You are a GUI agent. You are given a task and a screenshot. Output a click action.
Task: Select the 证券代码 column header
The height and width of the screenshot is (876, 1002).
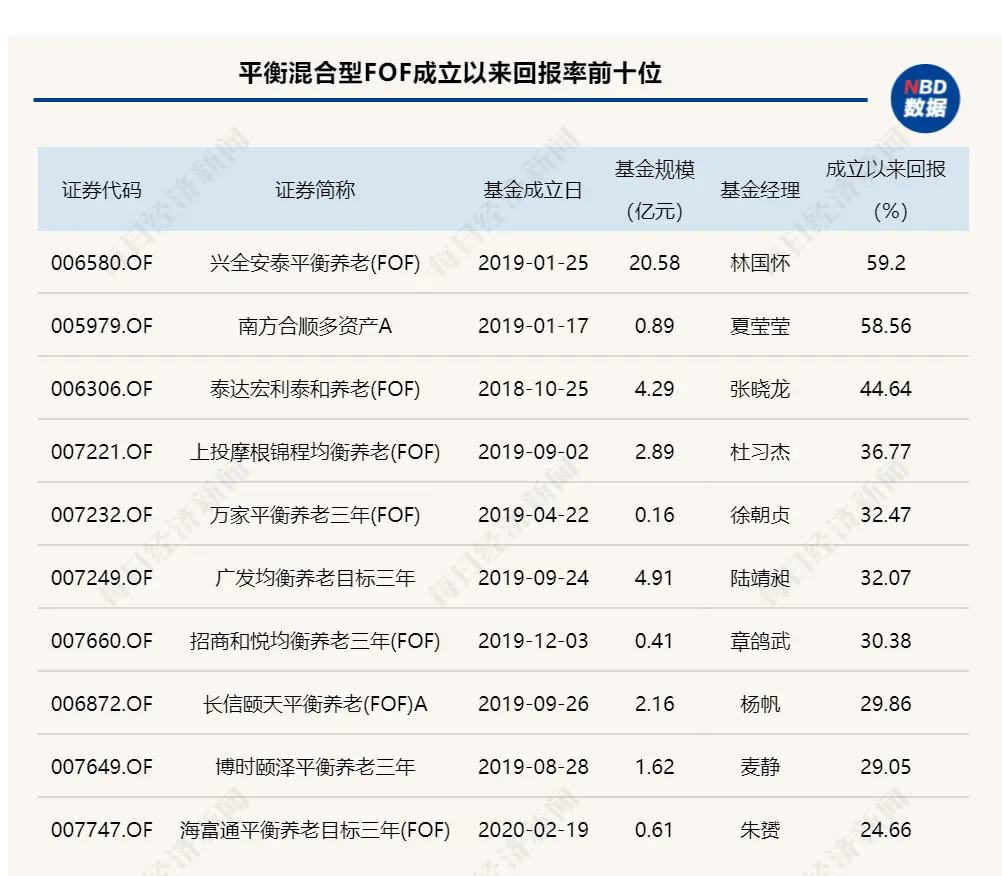102,190
